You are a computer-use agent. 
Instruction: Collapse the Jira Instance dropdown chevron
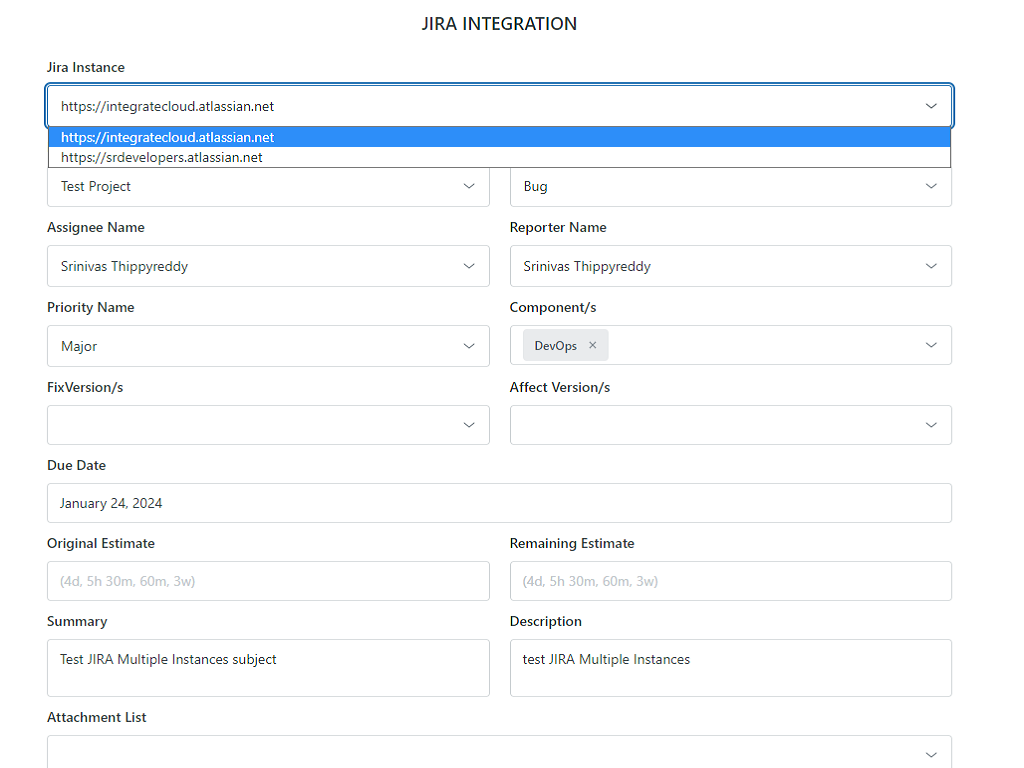[930, 106]
